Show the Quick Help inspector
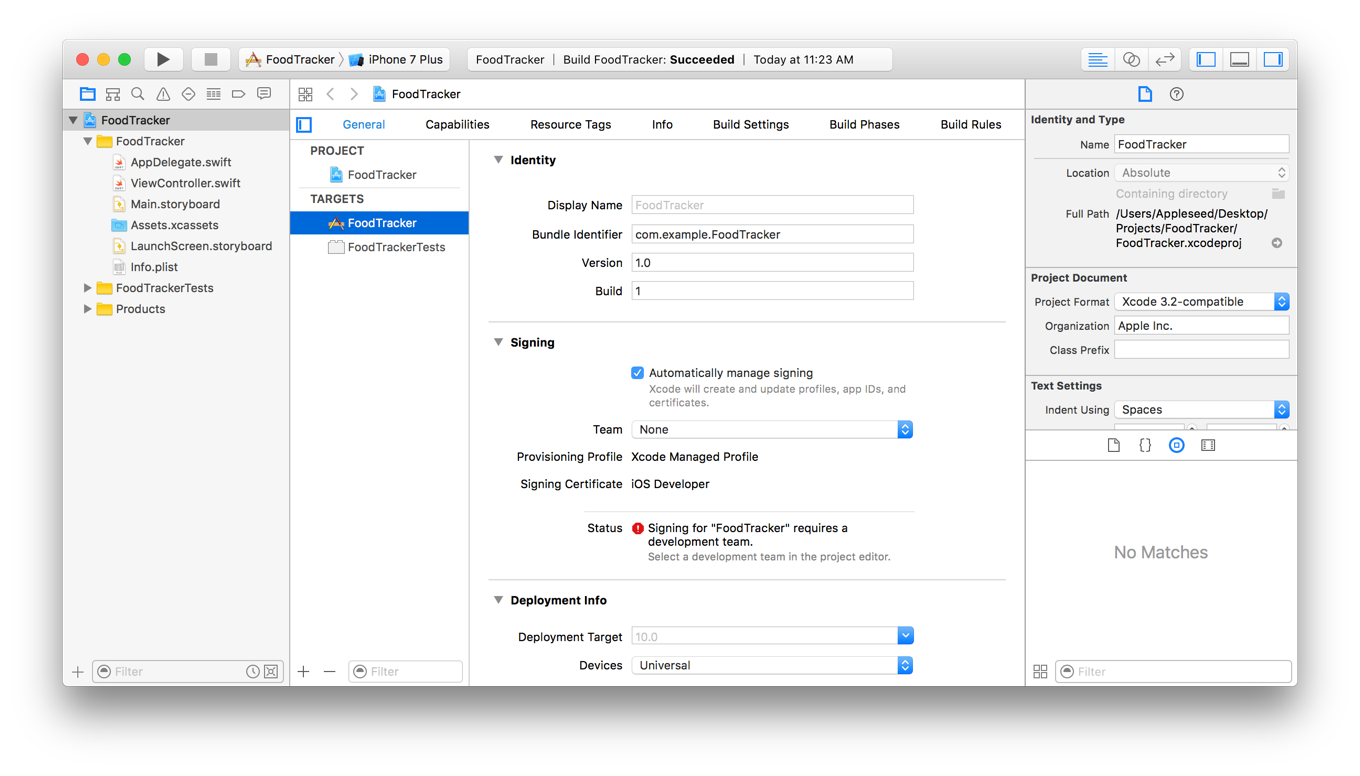The width and height of the screenshot is (1360, 776). 1177,94
